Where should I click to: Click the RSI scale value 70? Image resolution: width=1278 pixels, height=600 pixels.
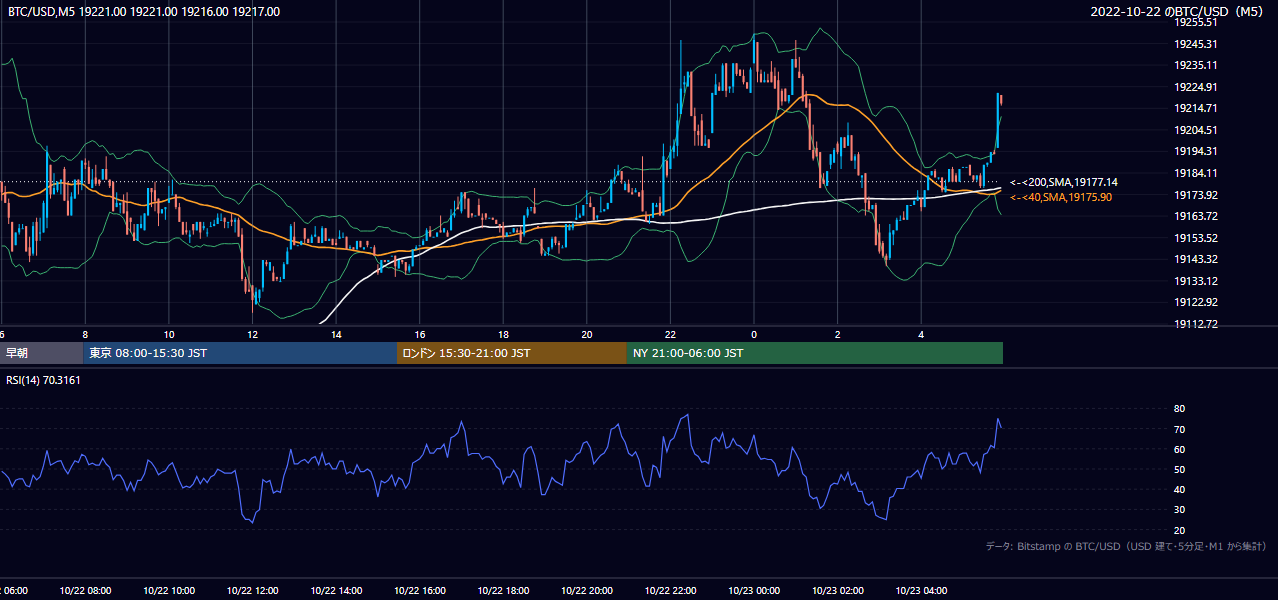click(x=1180, y=429)
